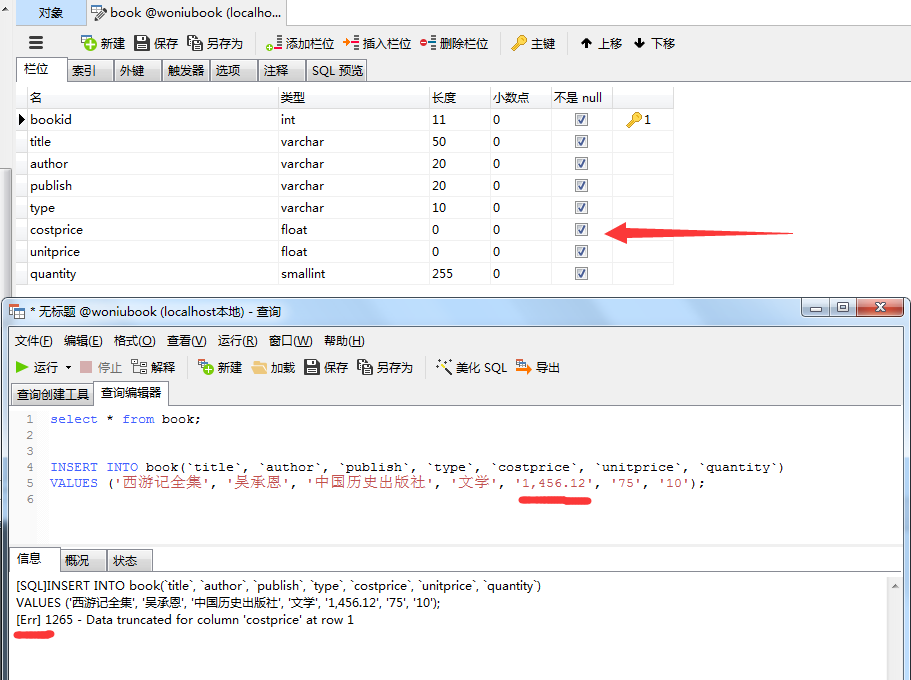
Task: Toggle not-null checkbox for quantity
Action: point(581,273)
